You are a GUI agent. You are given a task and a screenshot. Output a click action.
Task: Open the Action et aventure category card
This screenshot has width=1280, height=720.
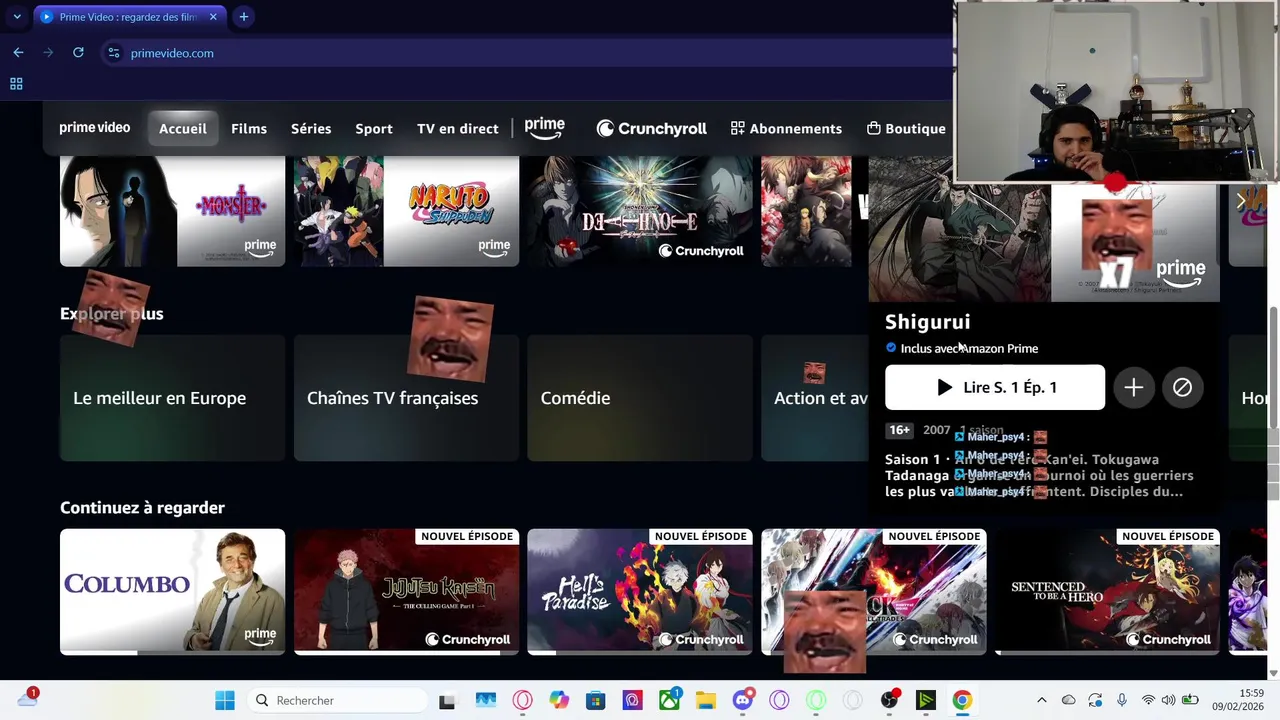(x=815, y=398)
